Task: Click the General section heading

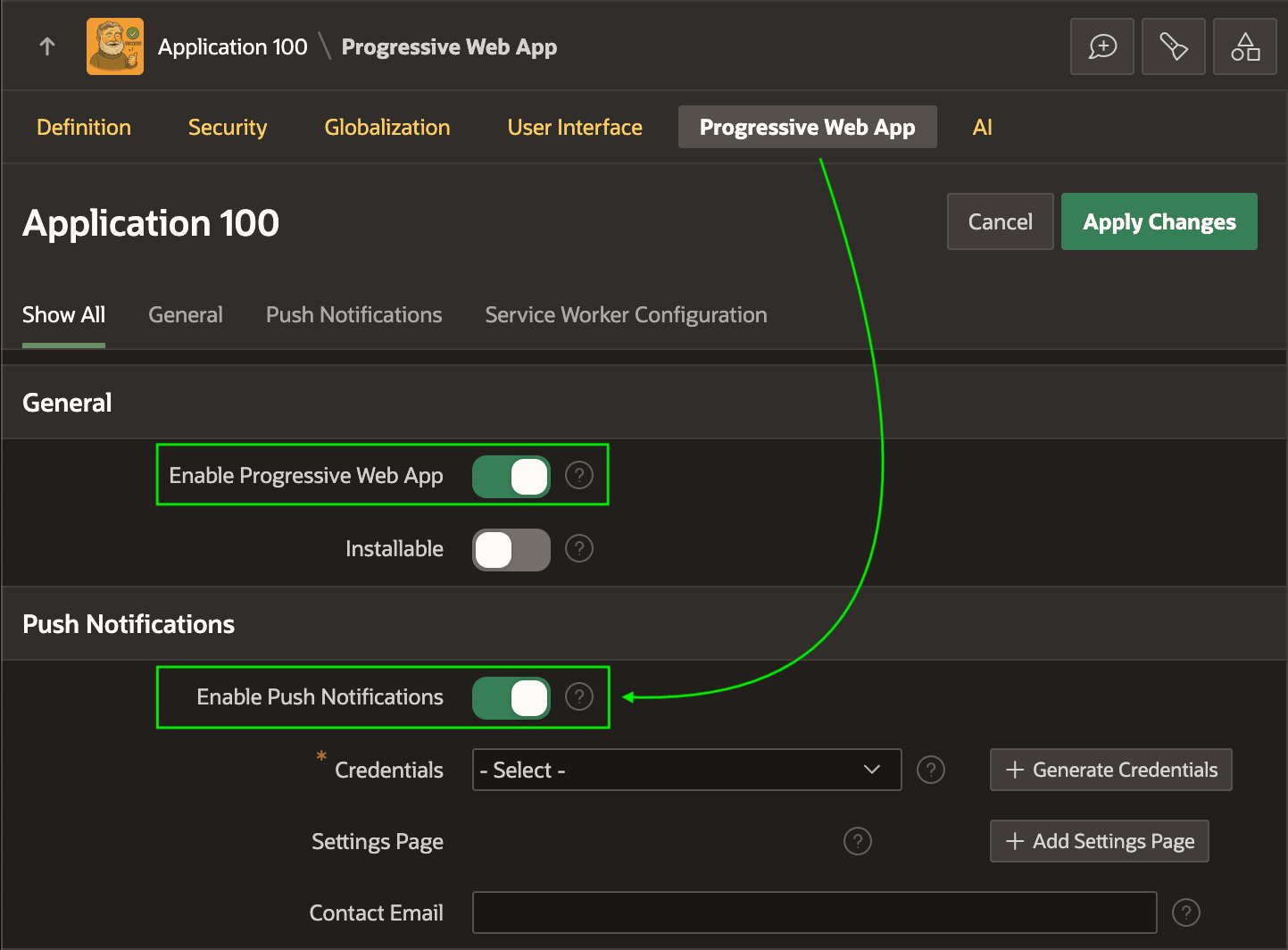Action: point(67,403)
